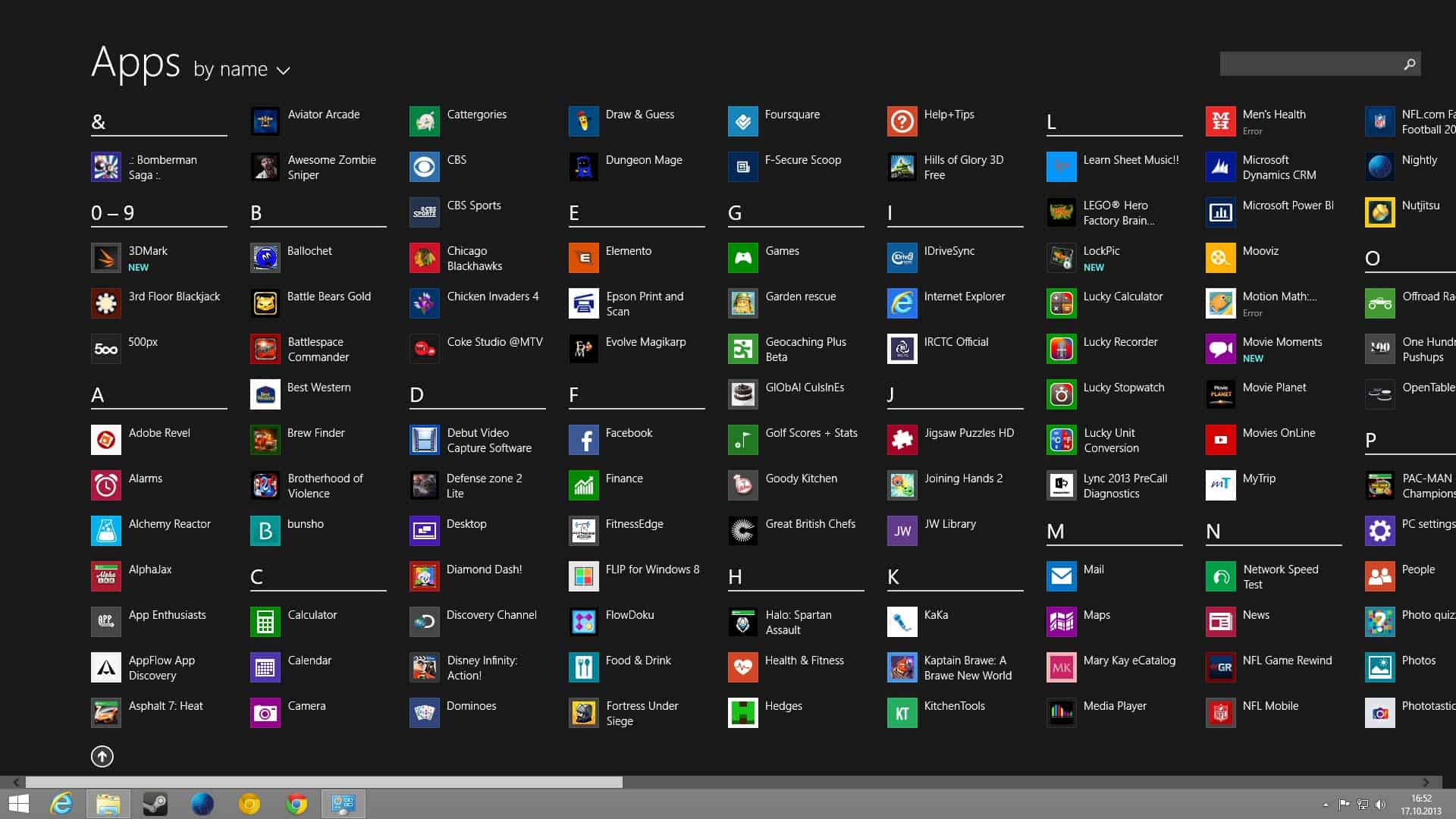The image size is (1456, 819).
Task: Launch the Foursquare app icon
Action: pos(742,121)
